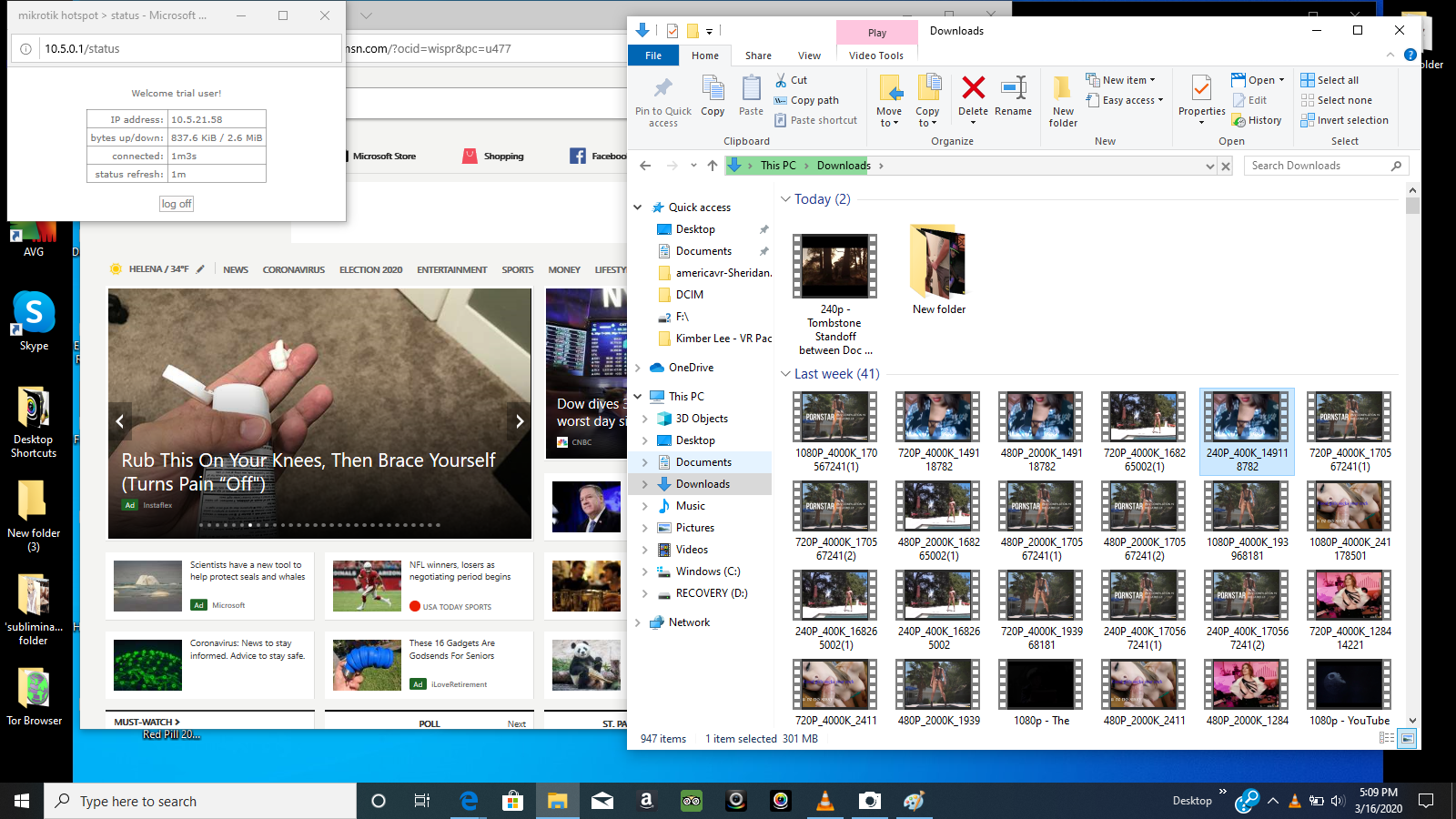This screenshot has height=819, width=1456.
Task: Expand Windows (C:) in navigation tree
Action: [645, 571]
